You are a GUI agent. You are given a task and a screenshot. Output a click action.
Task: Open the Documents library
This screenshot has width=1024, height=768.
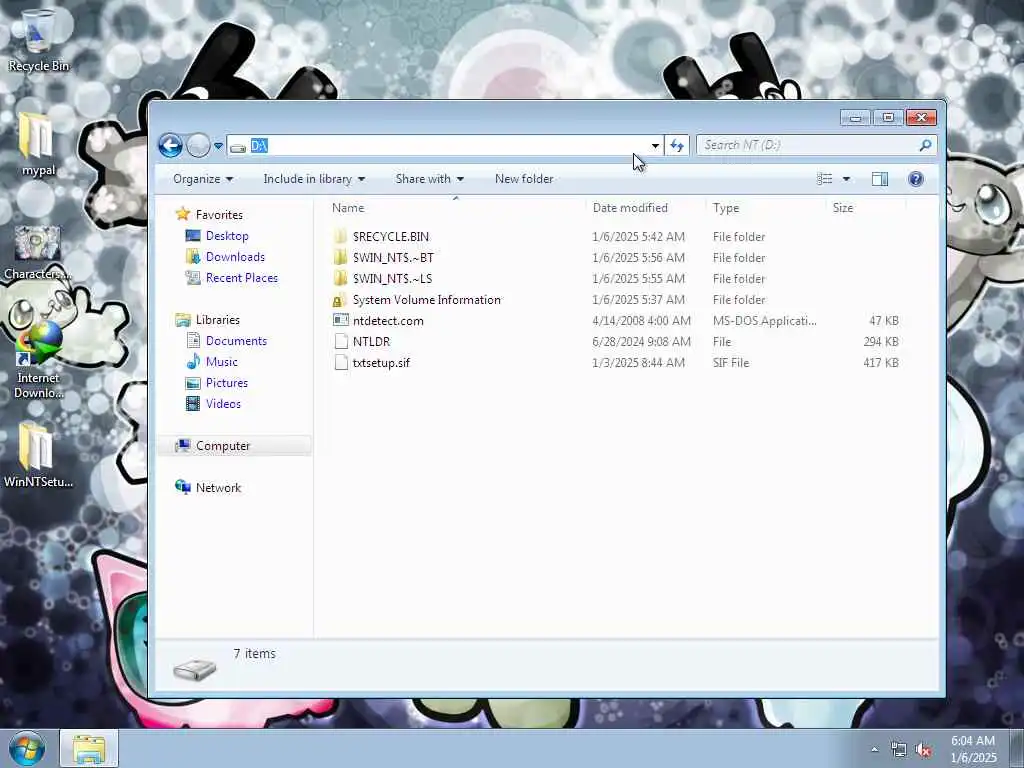pos(236,340)
